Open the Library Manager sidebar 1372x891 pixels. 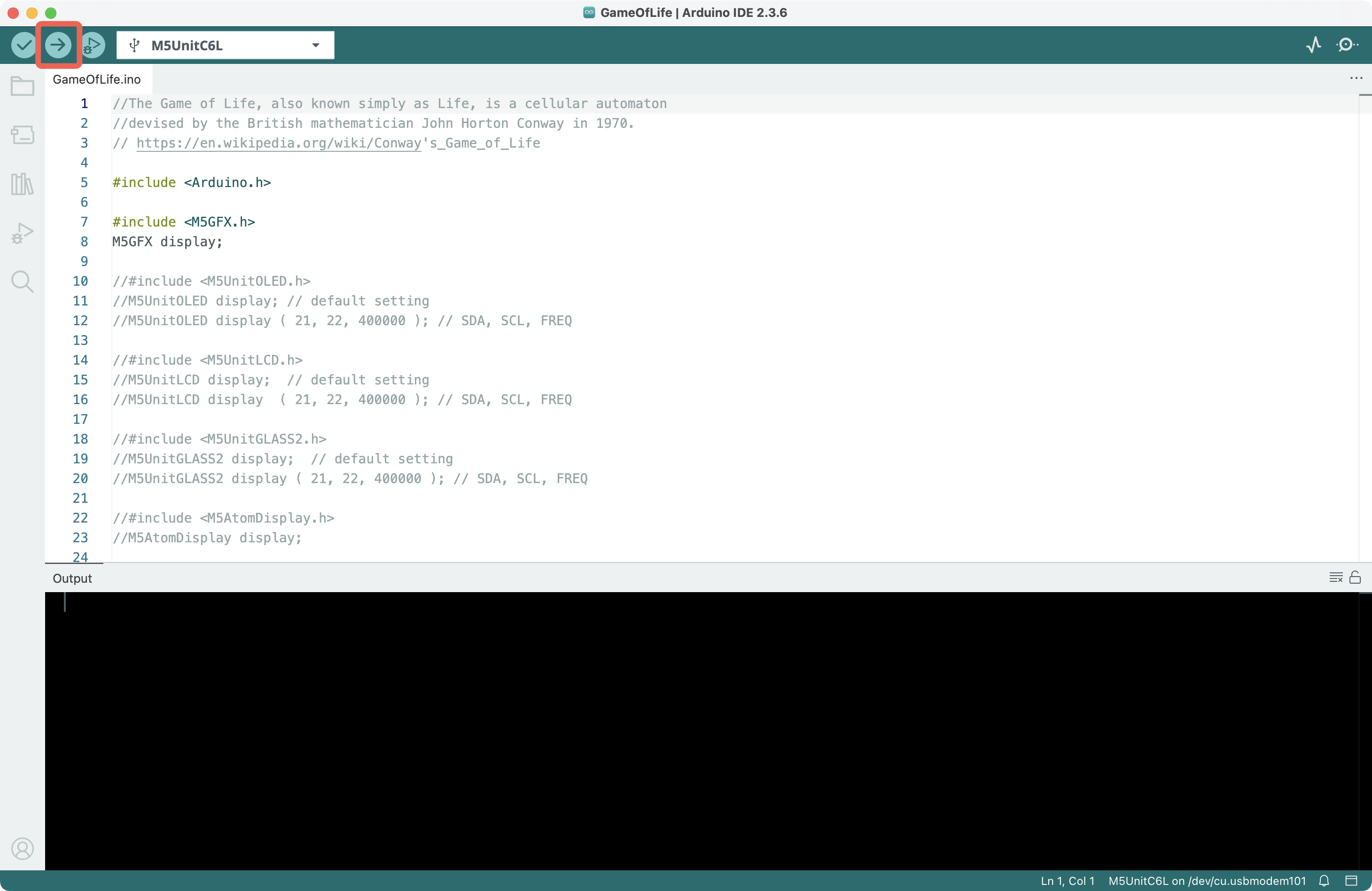(x=23, y=184)
